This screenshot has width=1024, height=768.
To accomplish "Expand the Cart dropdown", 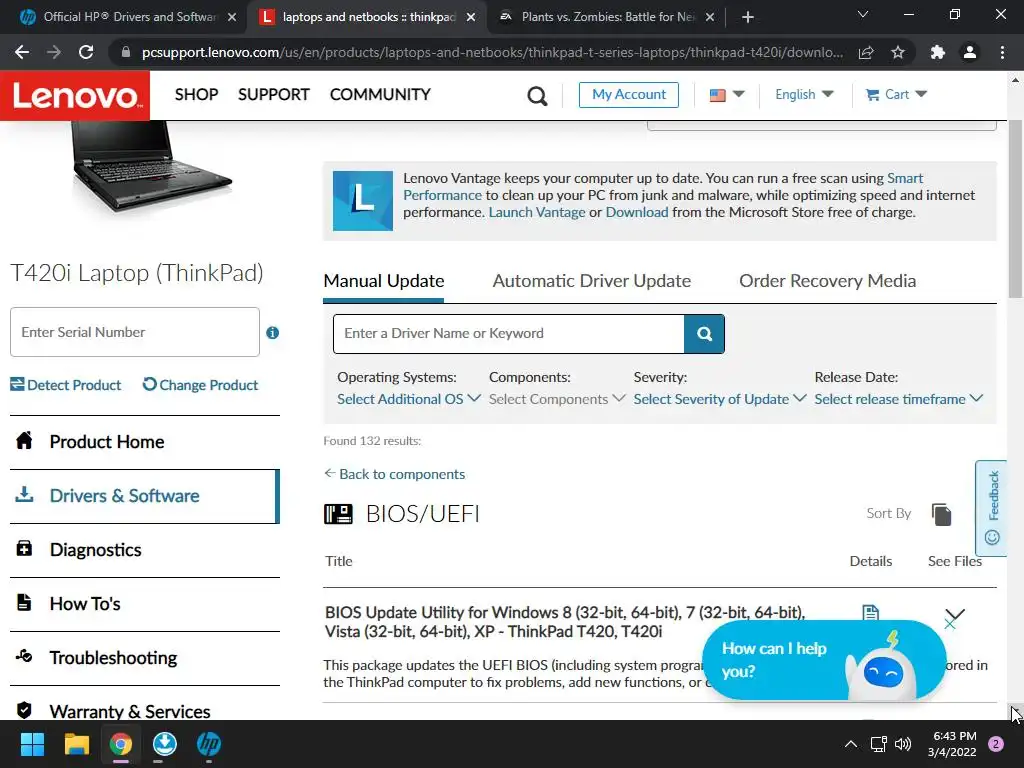I will point(896,95).
